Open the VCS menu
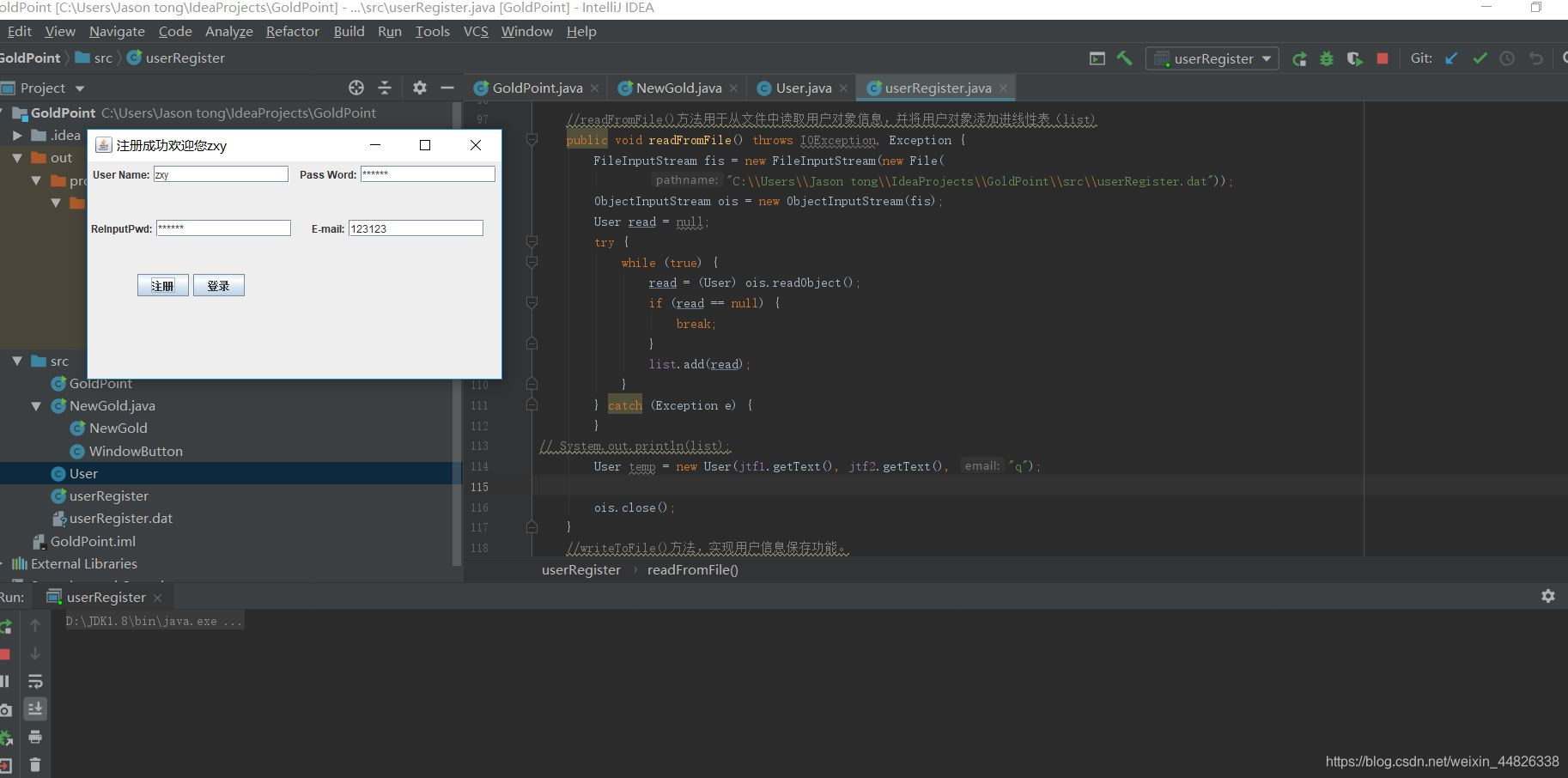1568x778 pixels. pos(476,31)
